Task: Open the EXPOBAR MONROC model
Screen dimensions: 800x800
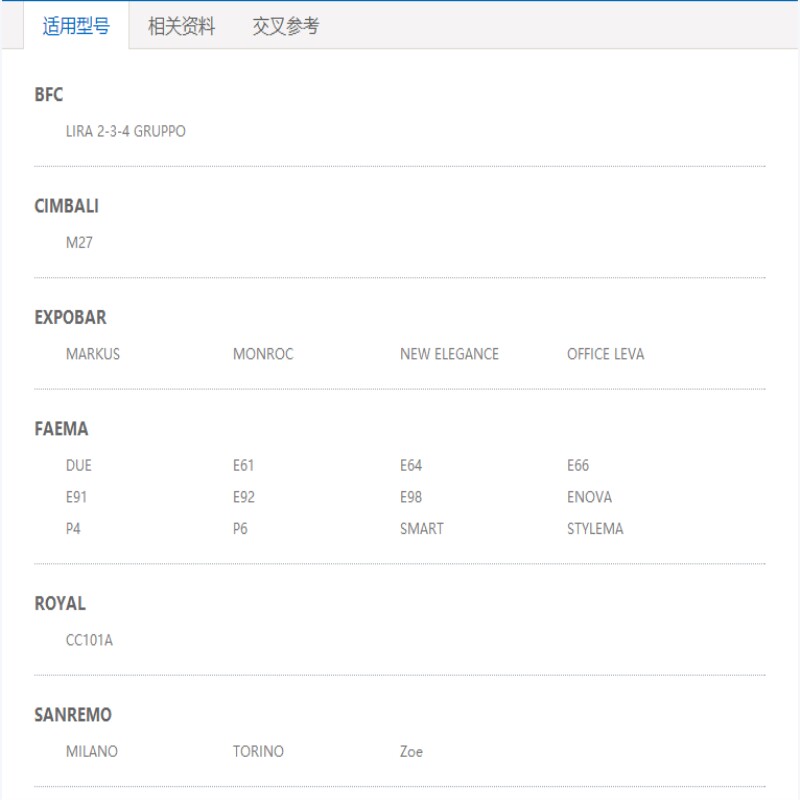Action: click(x=263, y=354)
